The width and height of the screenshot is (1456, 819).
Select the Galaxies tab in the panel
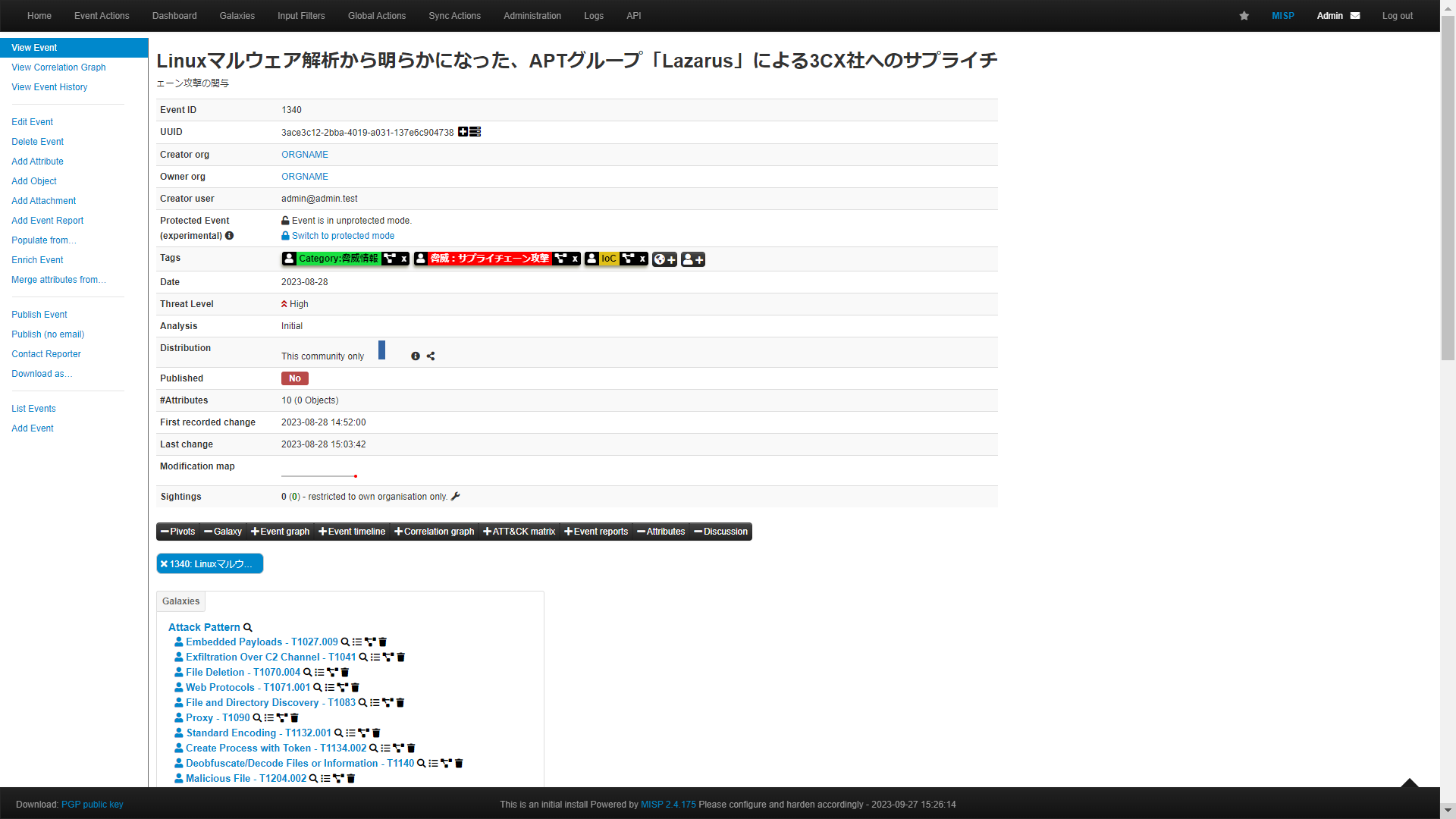180,601
